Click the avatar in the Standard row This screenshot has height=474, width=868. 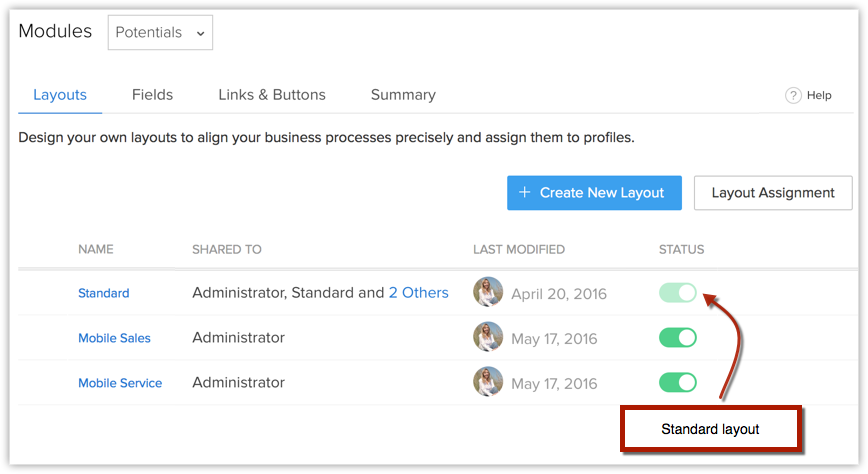(488, 292)
